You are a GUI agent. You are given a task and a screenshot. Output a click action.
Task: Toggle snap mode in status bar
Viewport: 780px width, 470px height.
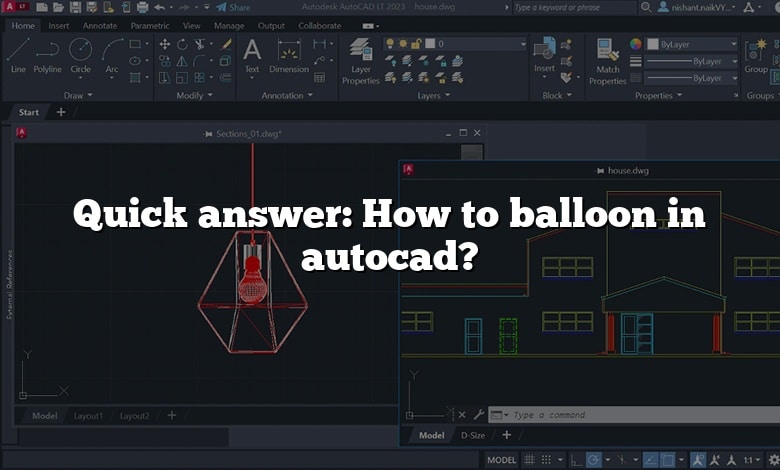point(546,460)
